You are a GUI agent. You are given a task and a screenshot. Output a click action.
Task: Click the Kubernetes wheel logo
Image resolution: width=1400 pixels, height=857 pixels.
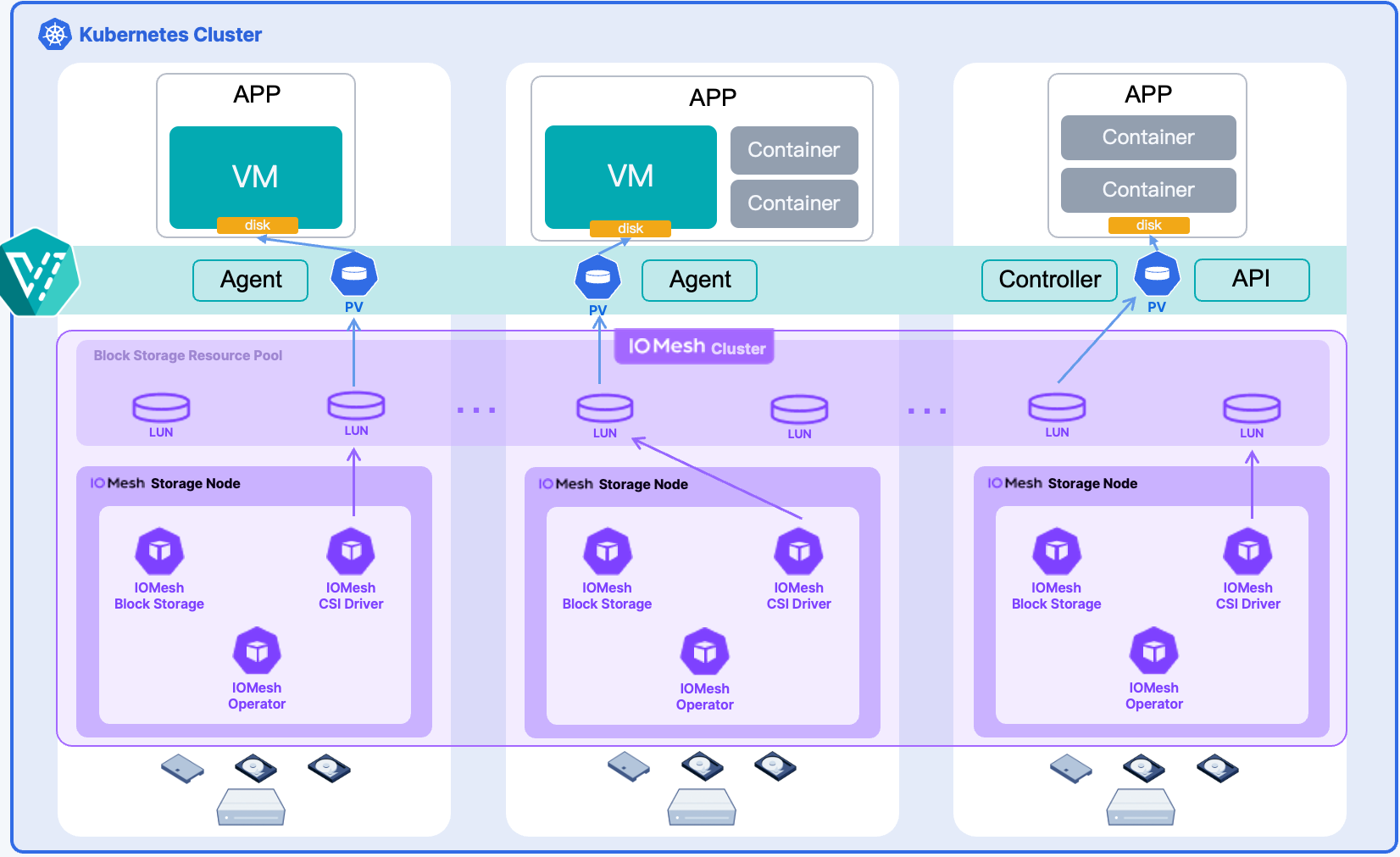coord(55,35)
